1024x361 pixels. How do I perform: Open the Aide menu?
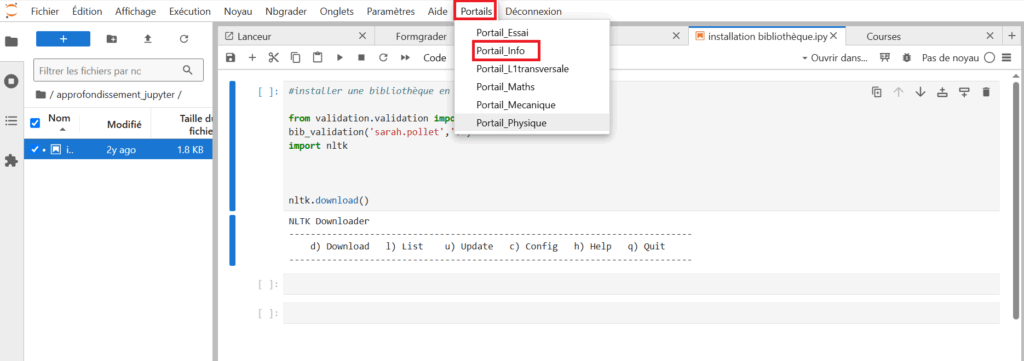click(438, 11)
